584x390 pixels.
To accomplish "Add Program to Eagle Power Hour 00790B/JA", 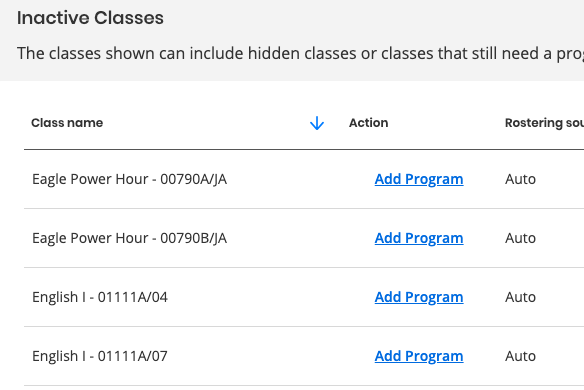I will 419,238.
